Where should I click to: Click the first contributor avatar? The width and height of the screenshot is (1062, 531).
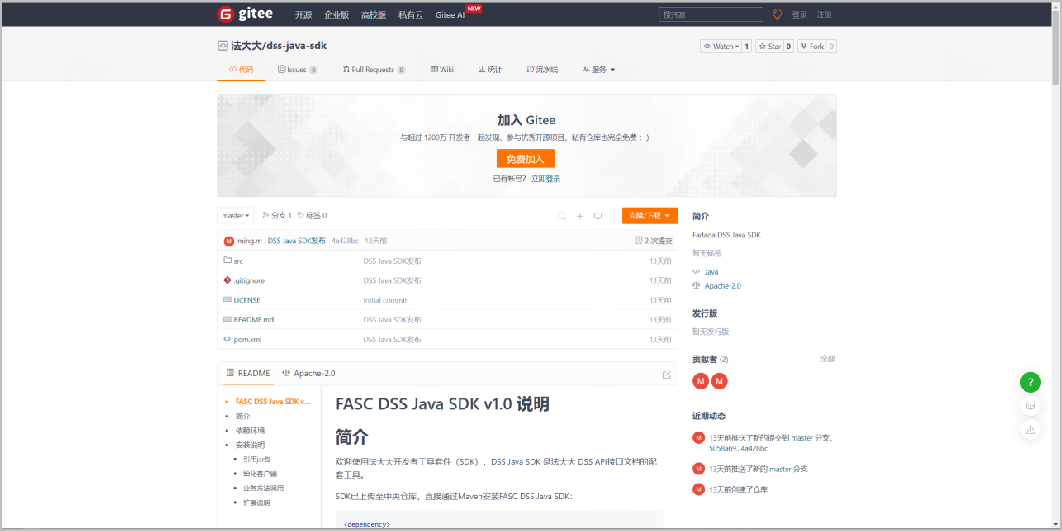click(x=700, y=381)
